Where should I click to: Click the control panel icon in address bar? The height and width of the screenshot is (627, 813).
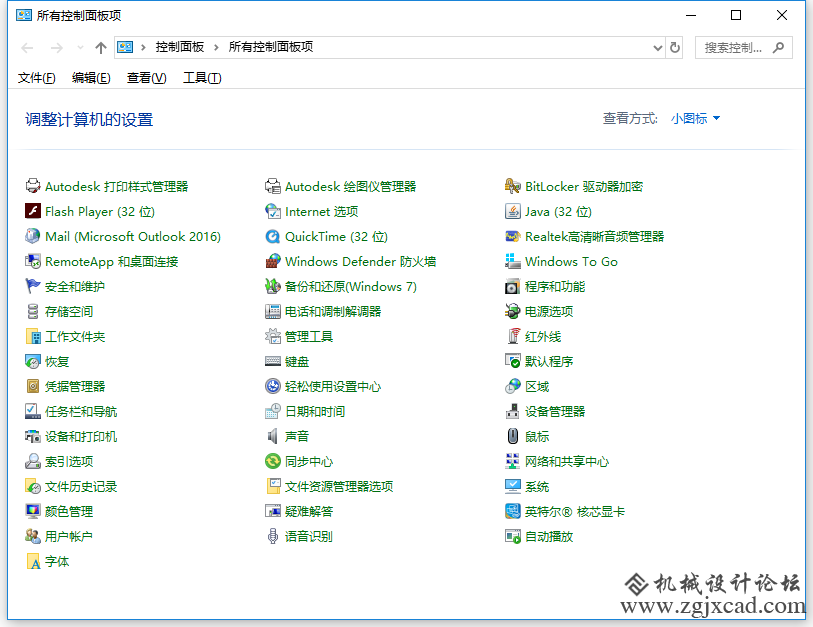coord(125,47)
